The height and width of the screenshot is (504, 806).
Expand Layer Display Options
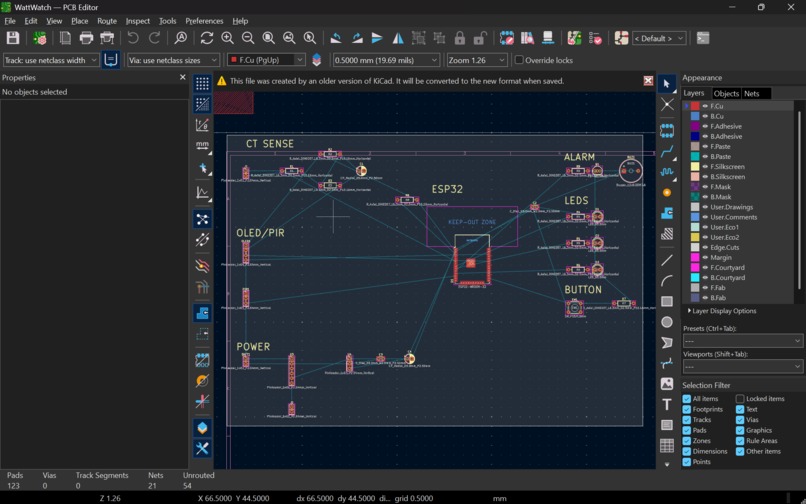coord(722,311)
